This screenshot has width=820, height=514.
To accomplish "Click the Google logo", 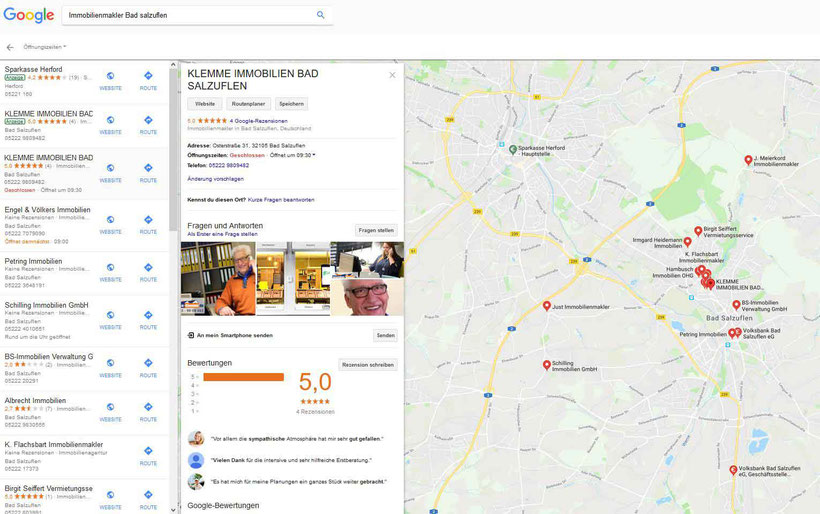I will point(29,15).
